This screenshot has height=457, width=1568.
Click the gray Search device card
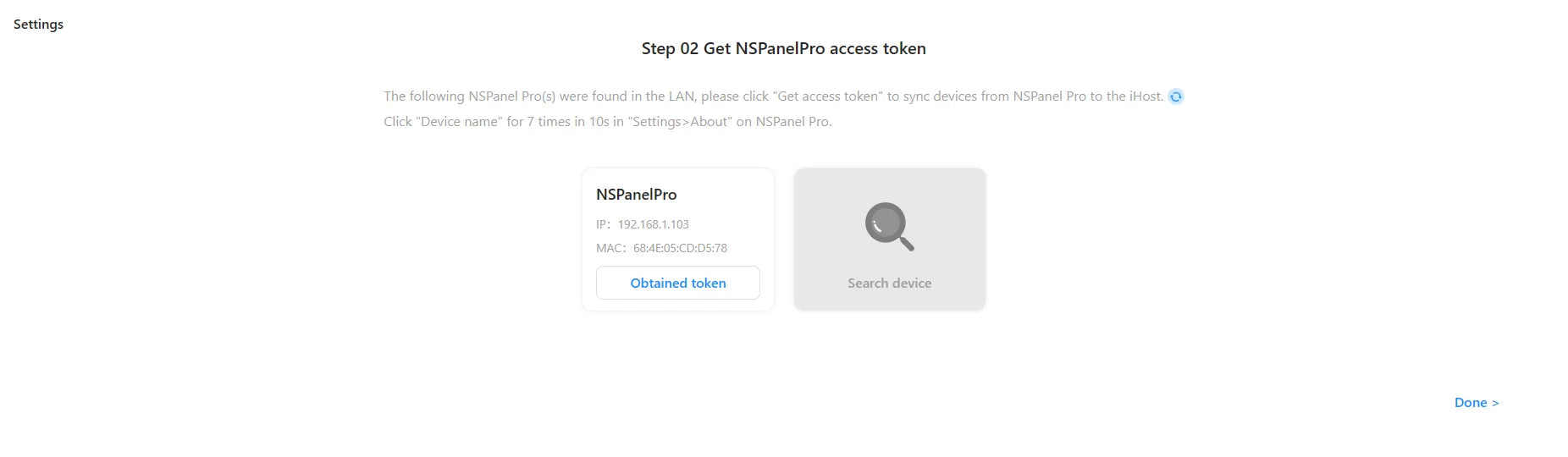tap(890, 239)
